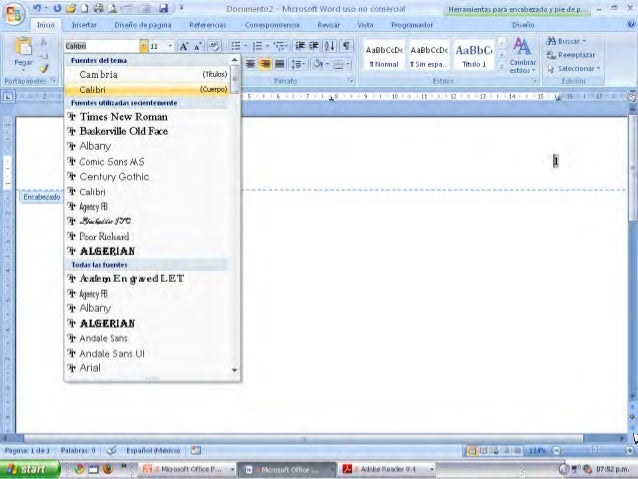The image size is (638, 479).
Task: Click the Sort A-Z icon
Action: [x=329, y=46]
